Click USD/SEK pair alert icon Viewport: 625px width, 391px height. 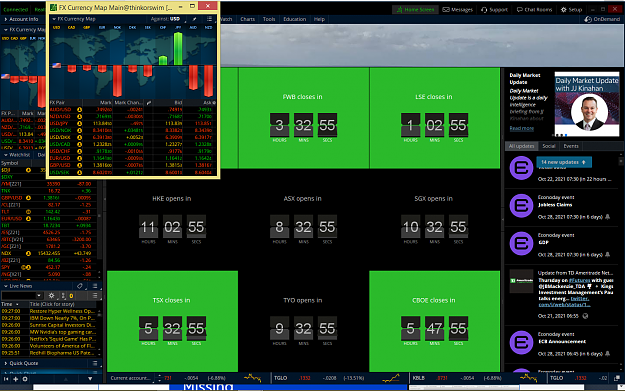click(x=79, y=173)
